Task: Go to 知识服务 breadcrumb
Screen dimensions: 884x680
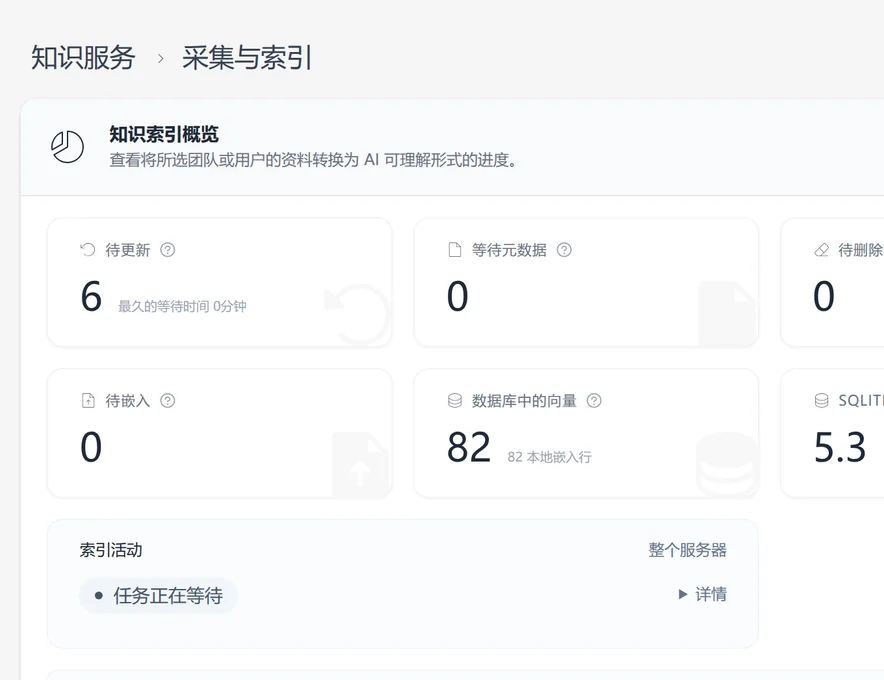Action: click(x=83, y=58)
